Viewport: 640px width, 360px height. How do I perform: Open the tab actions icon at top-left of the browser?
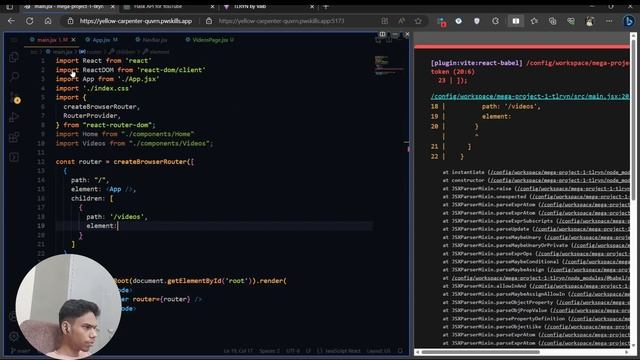pos(9,7)
